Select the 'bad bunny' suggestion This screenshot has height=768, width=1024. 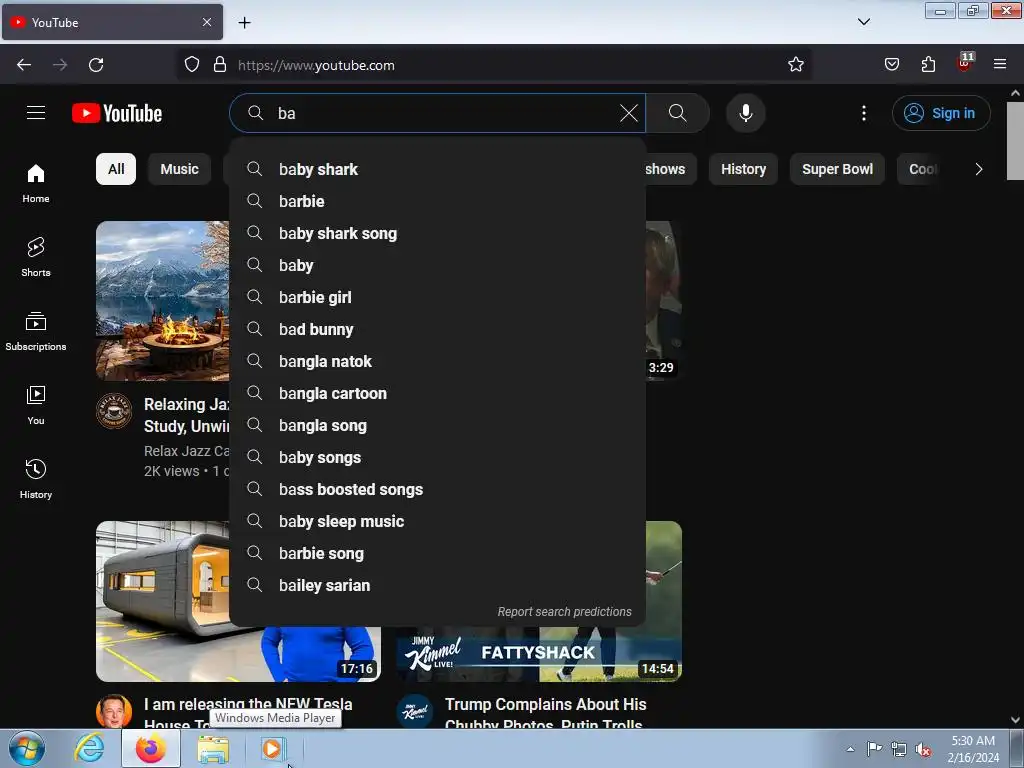point(438,329)
